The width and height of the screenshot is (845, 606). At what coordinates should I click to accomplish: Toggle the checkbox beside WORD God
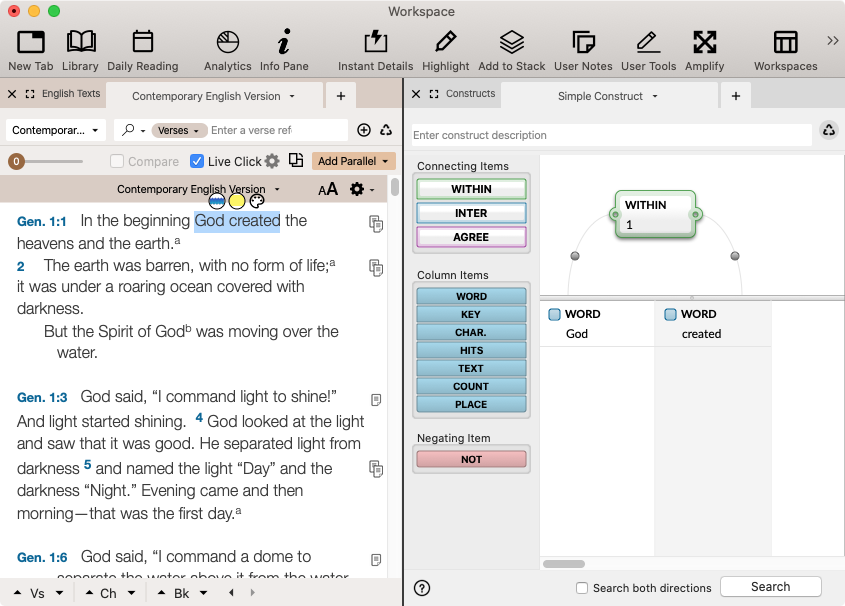click(x=554, y=314)
